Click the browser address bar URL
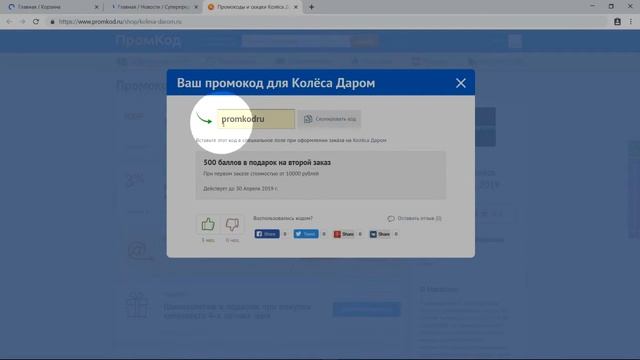This screenshot has width=640, height=360. click(x=120, y=22)
